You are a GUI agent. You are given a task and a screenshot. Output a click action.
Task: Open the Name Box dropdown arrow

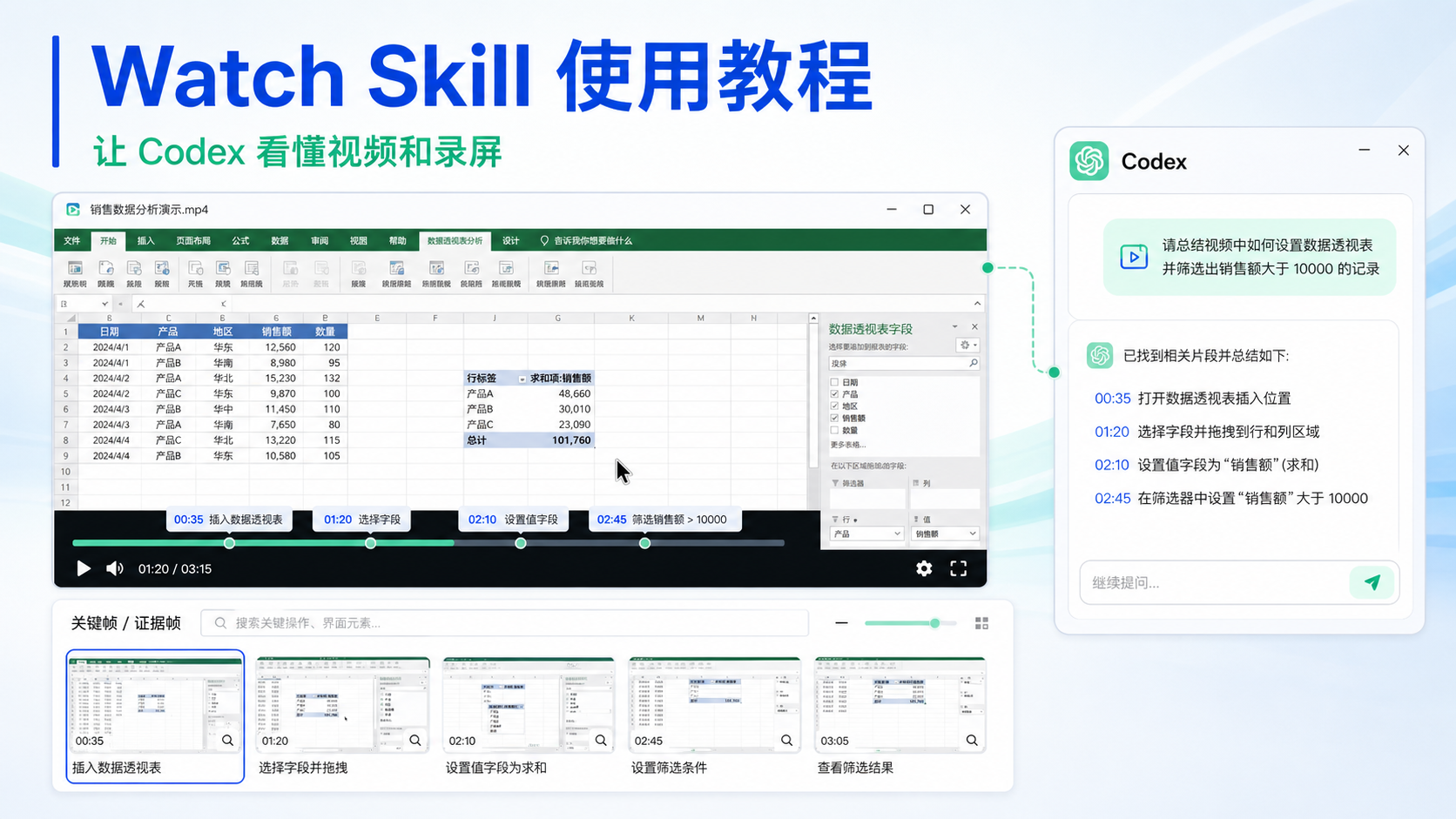pyautogui.click(x=104, y=304)
